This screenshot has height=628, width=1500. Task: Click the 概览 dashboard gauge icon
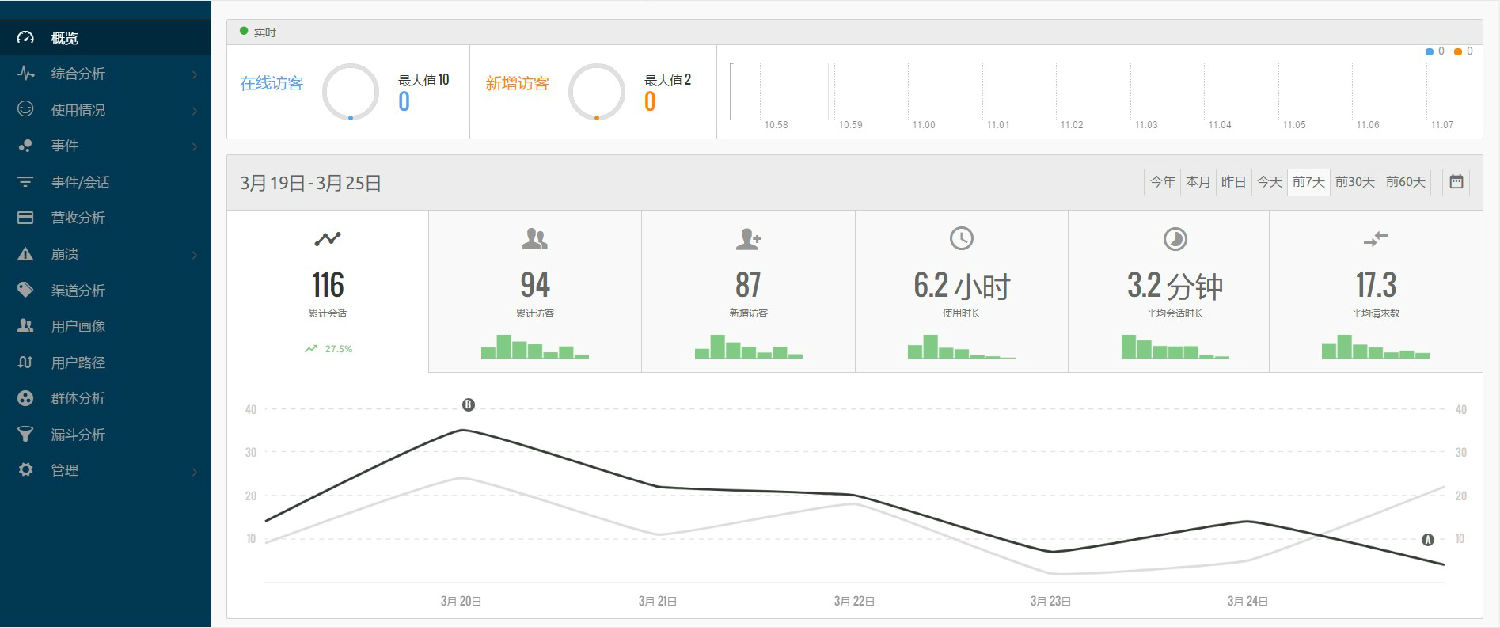click(26, 38)
